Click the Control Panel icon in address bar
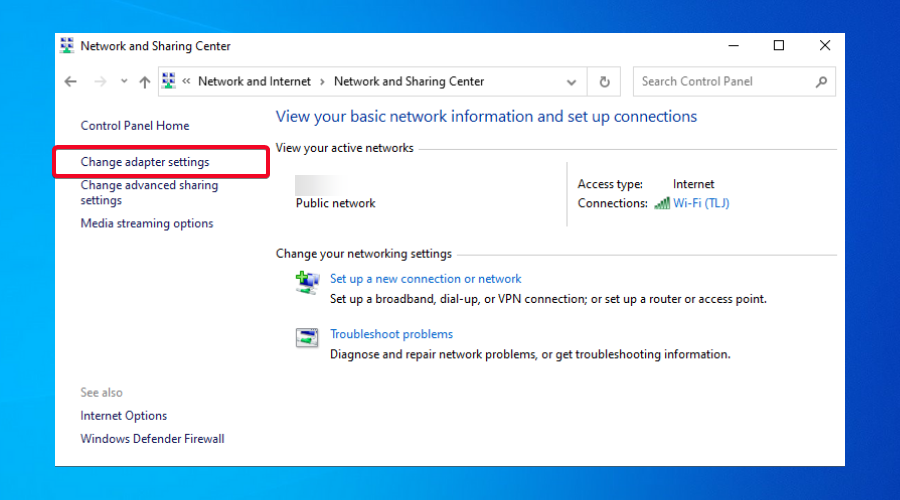 pos(168,81)
